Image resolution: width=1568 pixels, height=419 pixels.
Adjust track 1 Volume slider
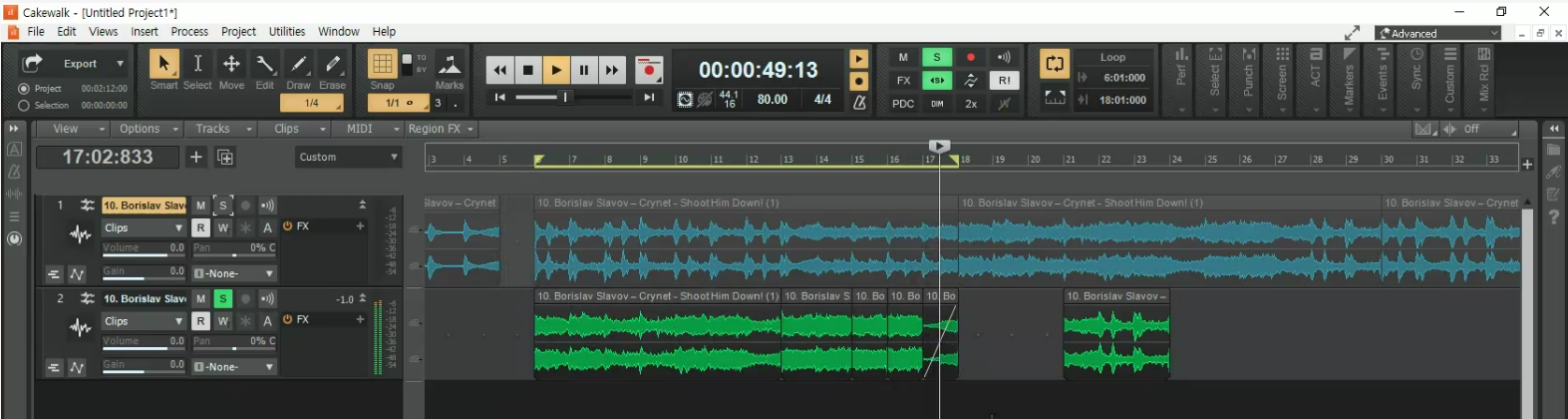[x=144, y=249]
